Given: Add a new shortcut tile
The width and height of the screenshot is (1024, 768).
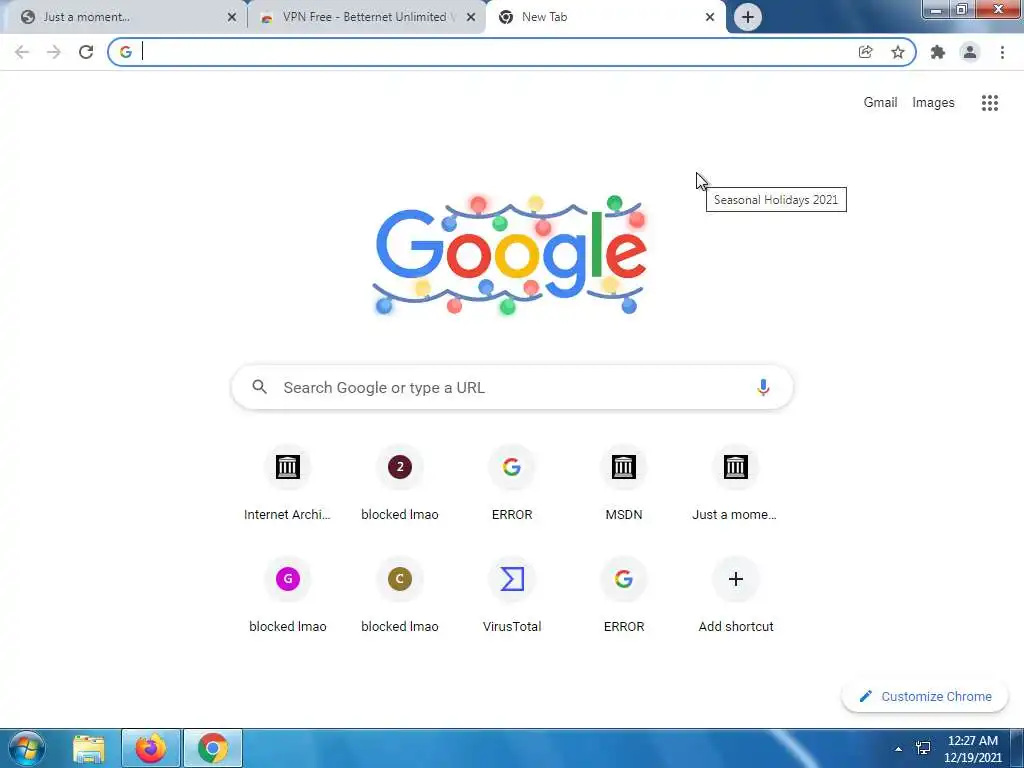Looking at the screenshot, I should (x=735, y=596).
